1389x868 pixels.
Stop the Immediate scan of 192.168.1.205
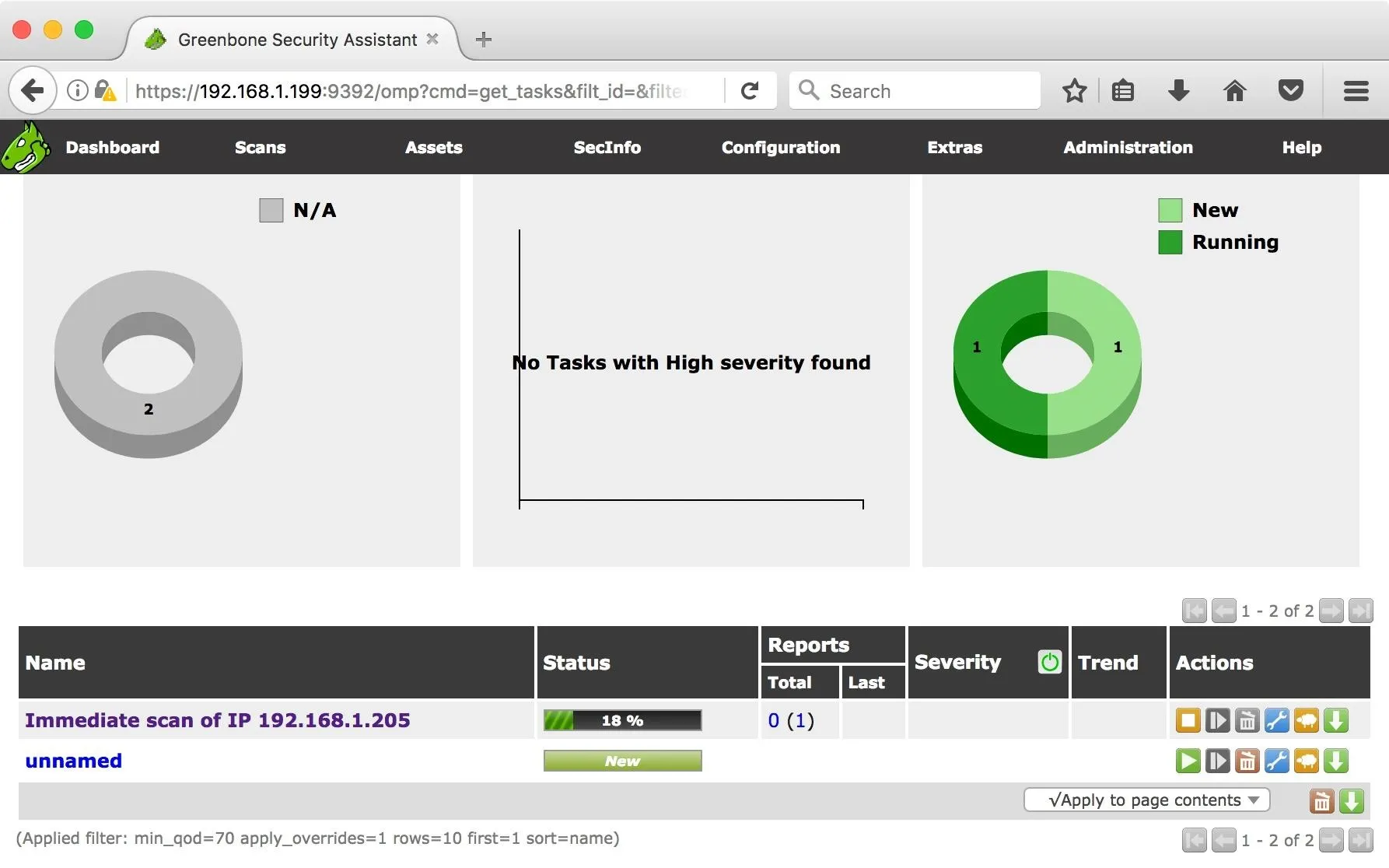click(1188, 721)
